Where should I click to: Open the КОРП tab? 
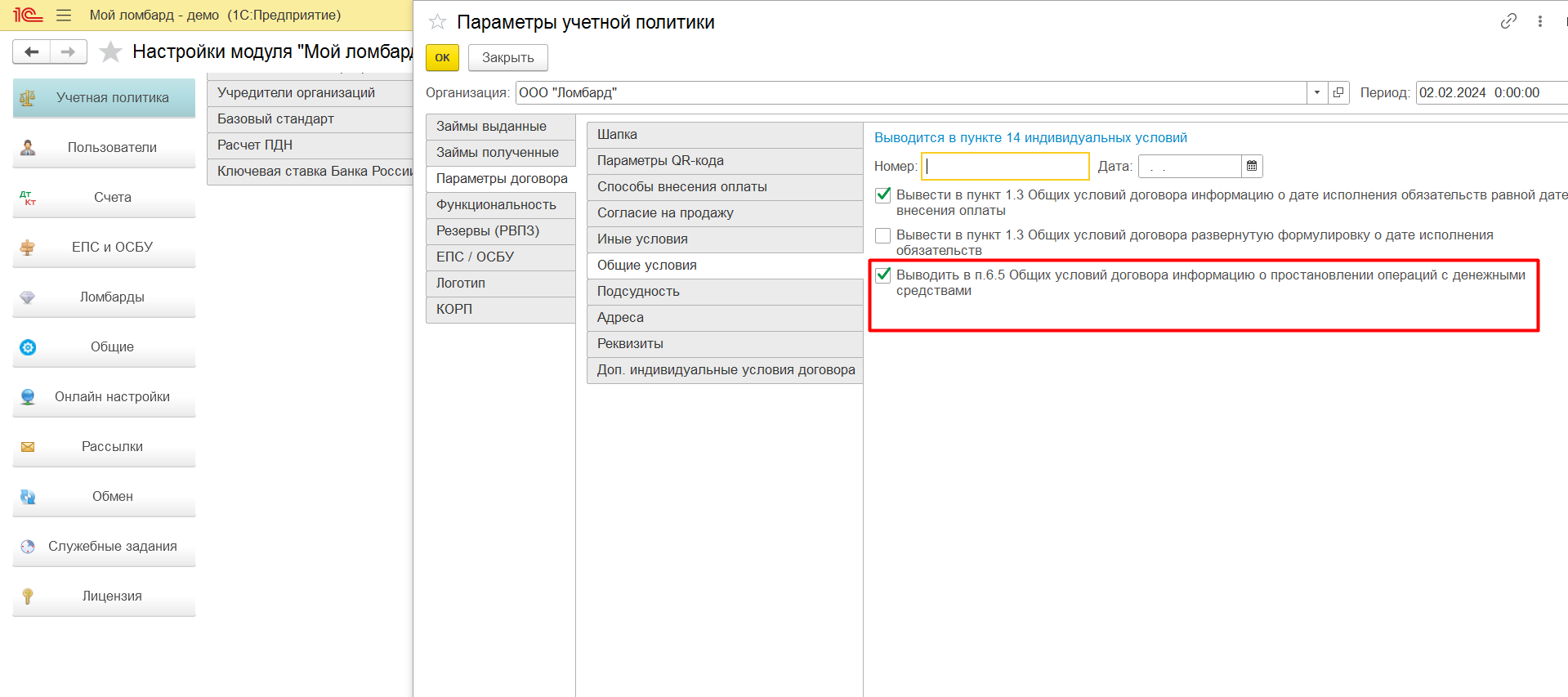point(500,310)
